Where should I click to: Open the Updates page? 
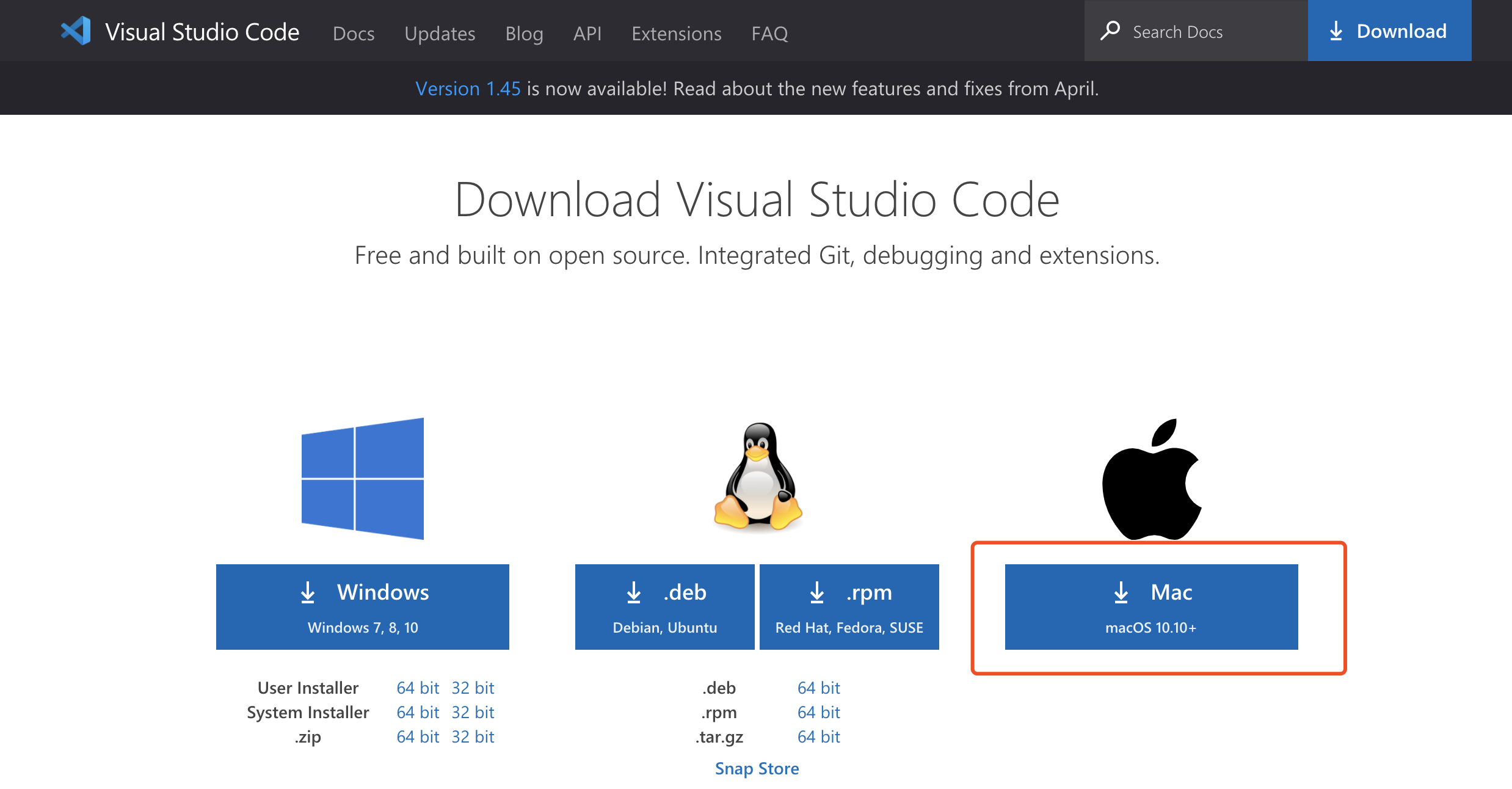[439, 34]
